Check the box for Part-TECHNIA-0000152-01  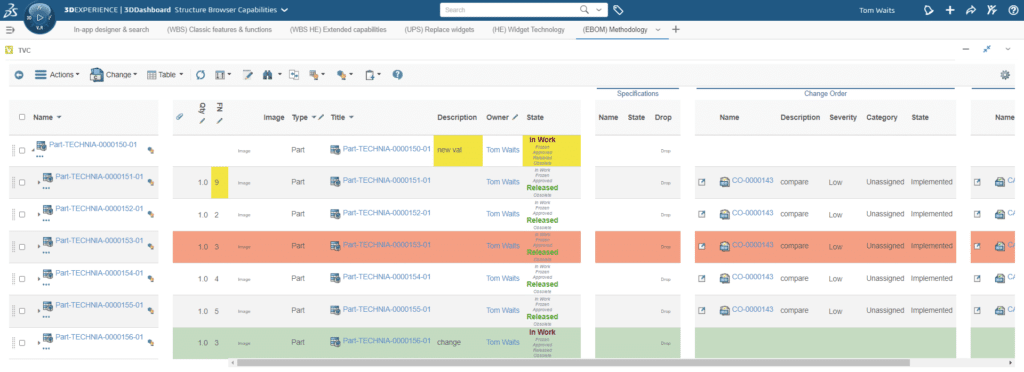point(22,215)
